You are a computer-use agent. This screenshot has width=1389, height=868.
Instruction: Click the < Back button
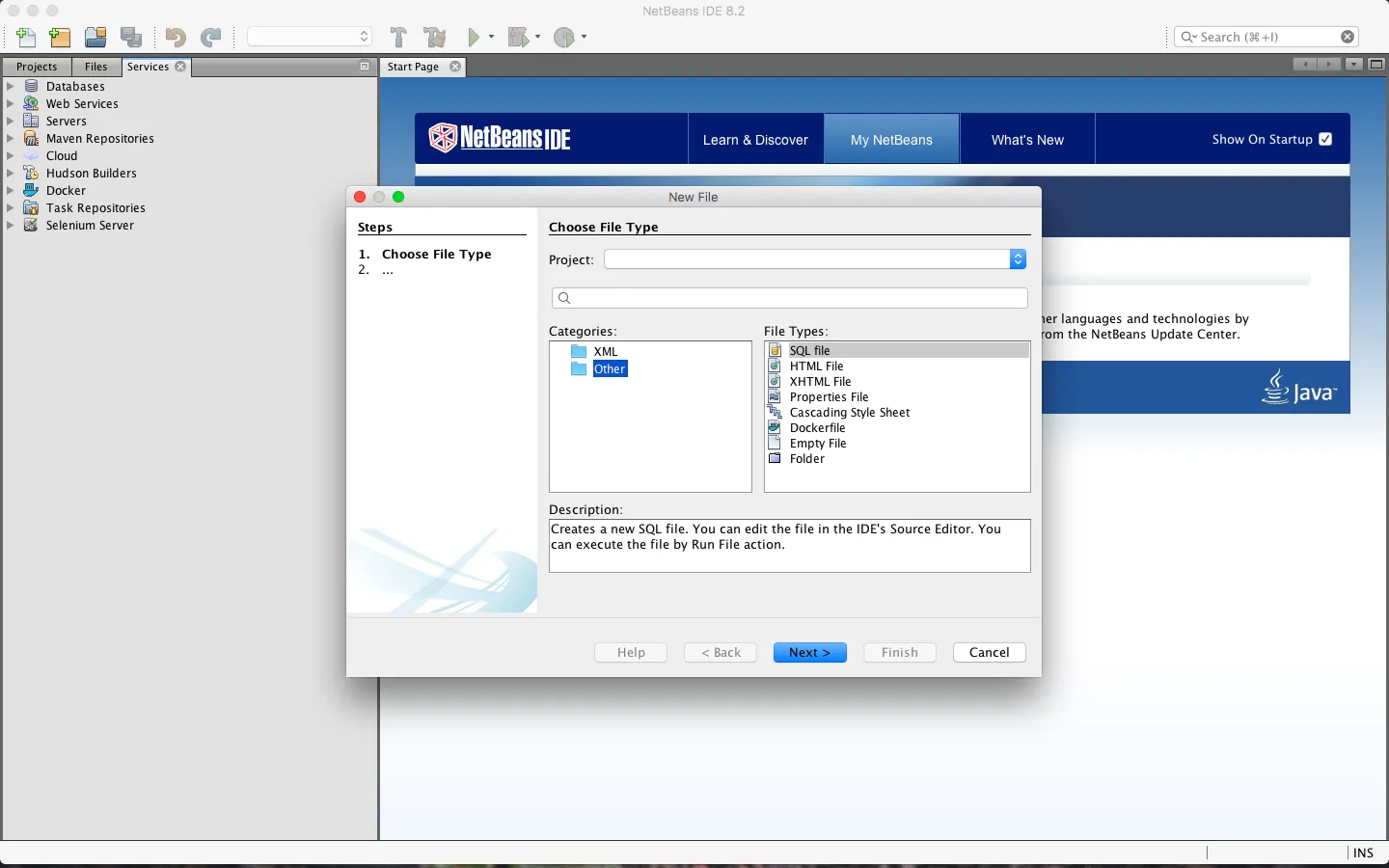click(x=721, y=653)
